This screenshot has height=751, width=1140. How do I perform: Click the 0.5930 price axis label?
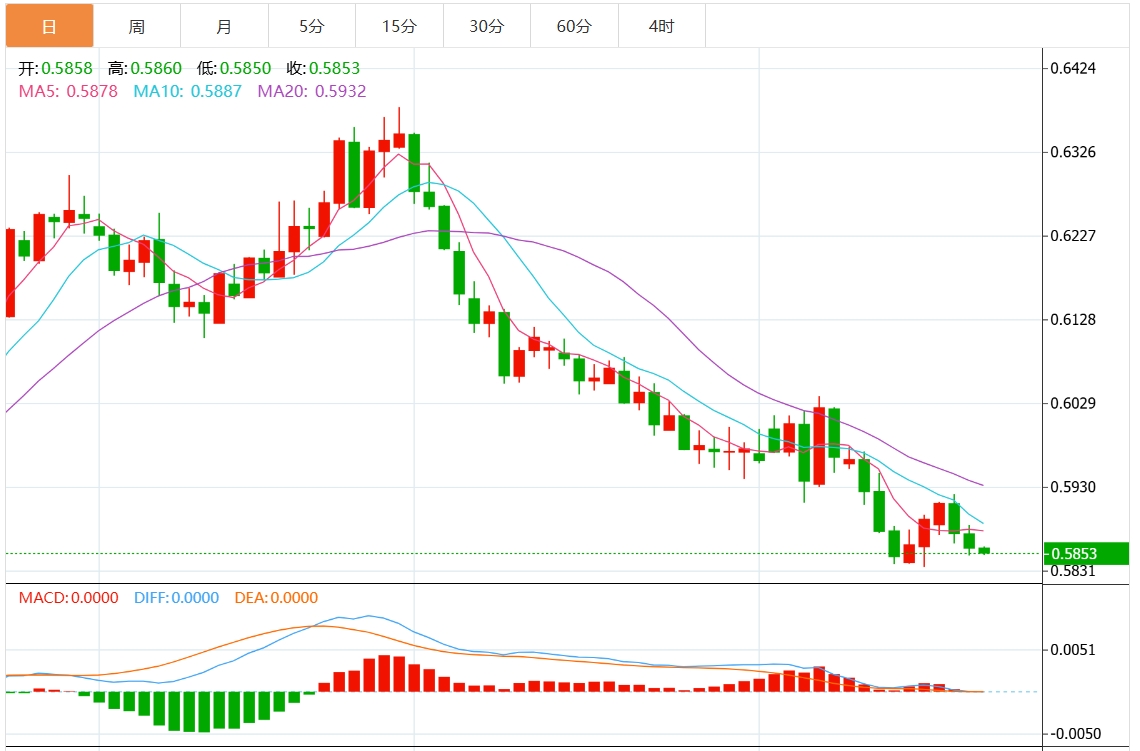1073,486
